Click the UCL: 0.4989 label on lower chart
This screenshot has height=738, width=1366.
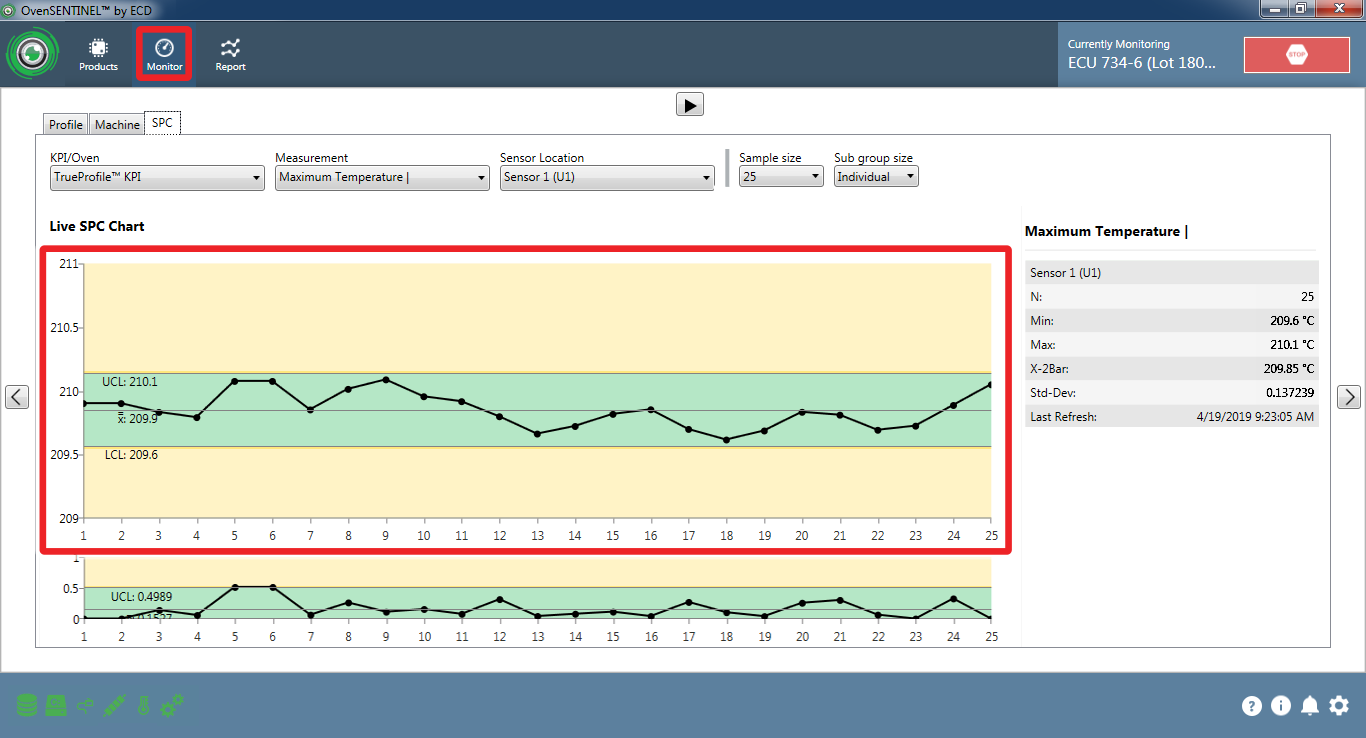click(x=141, y=597)
